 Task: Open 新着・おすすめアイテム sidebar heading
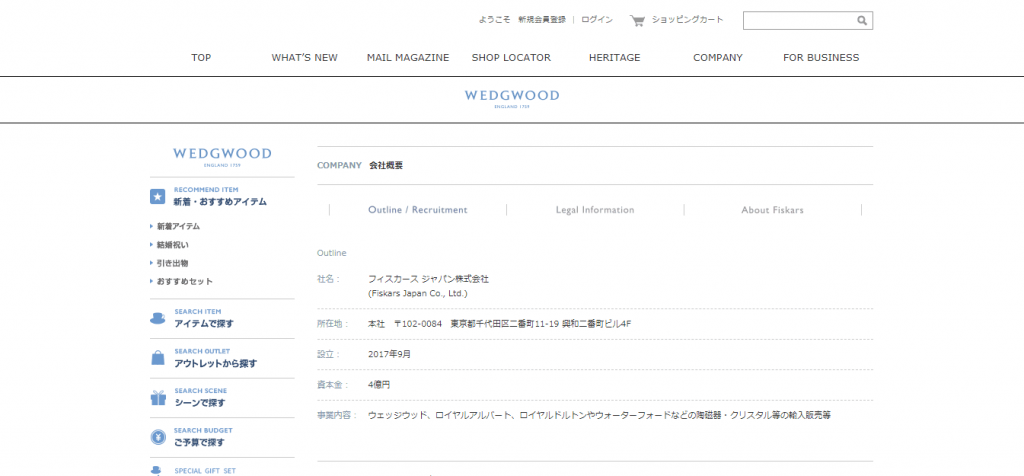[220, 202]
